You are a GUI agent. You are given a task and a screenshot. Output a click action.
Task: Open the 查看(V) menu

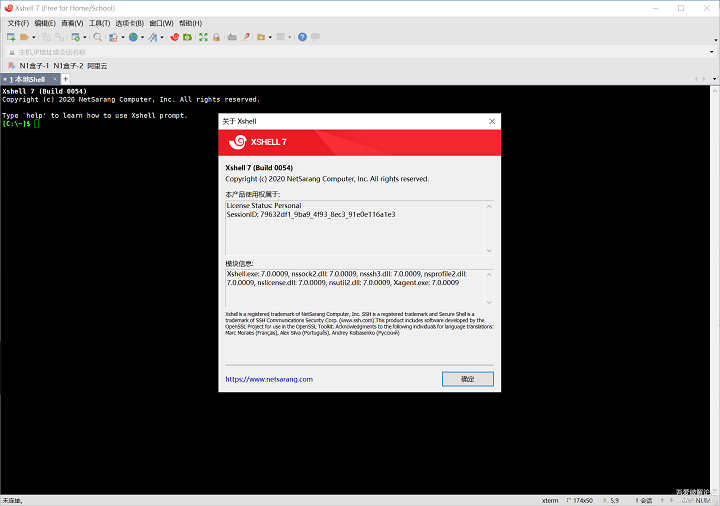[72, 23]
